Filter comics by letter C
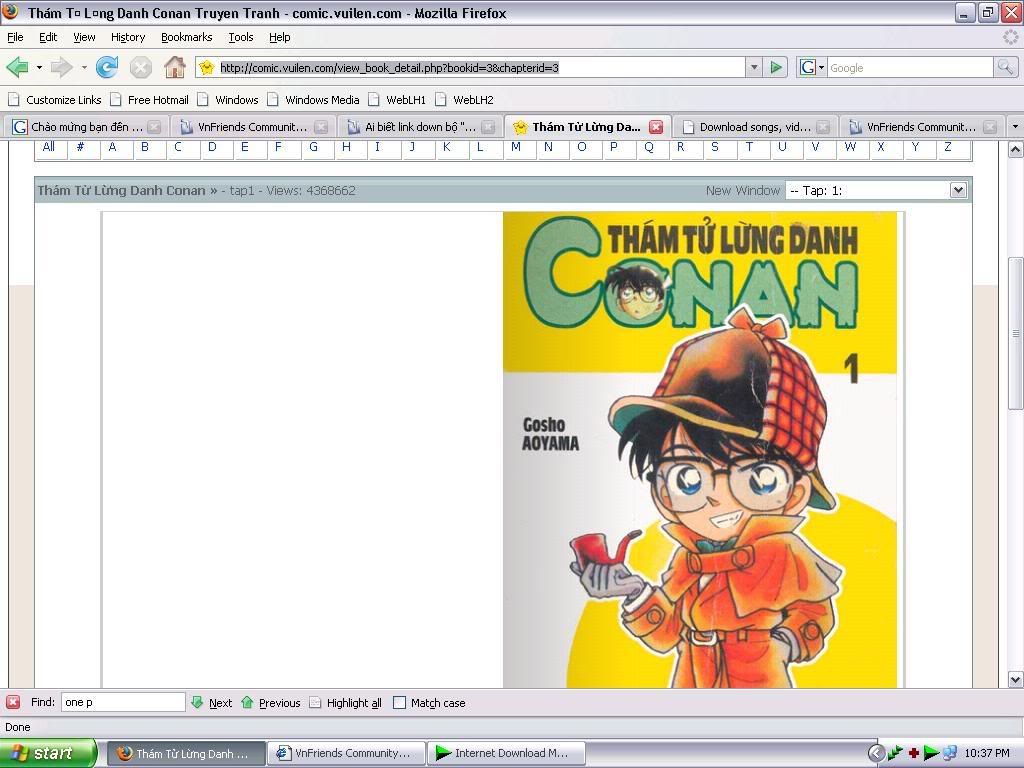The image size is (1024, 768). [178, 147]
